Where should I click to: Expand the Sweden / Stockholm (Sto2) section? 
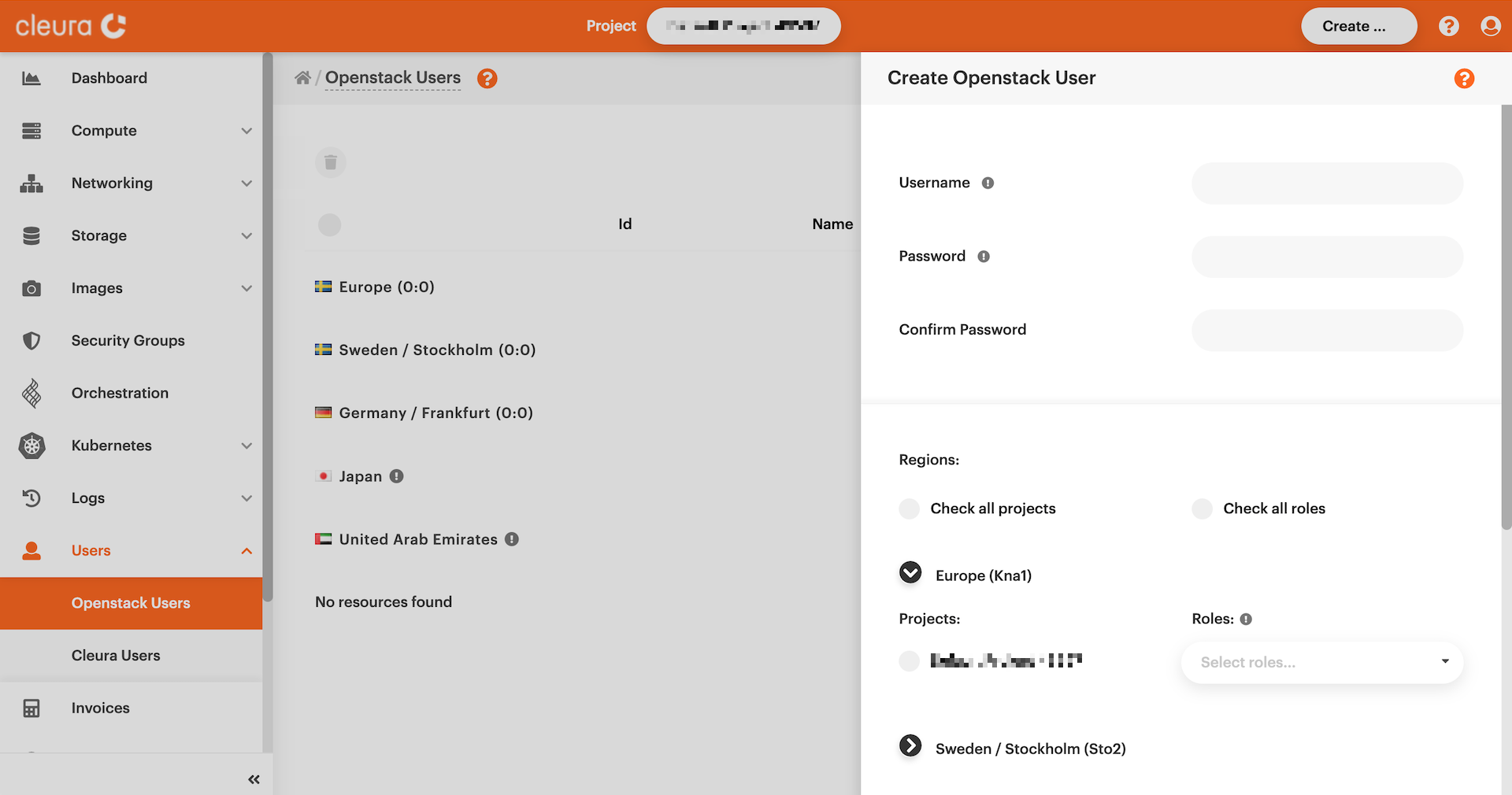pos(910,746)
